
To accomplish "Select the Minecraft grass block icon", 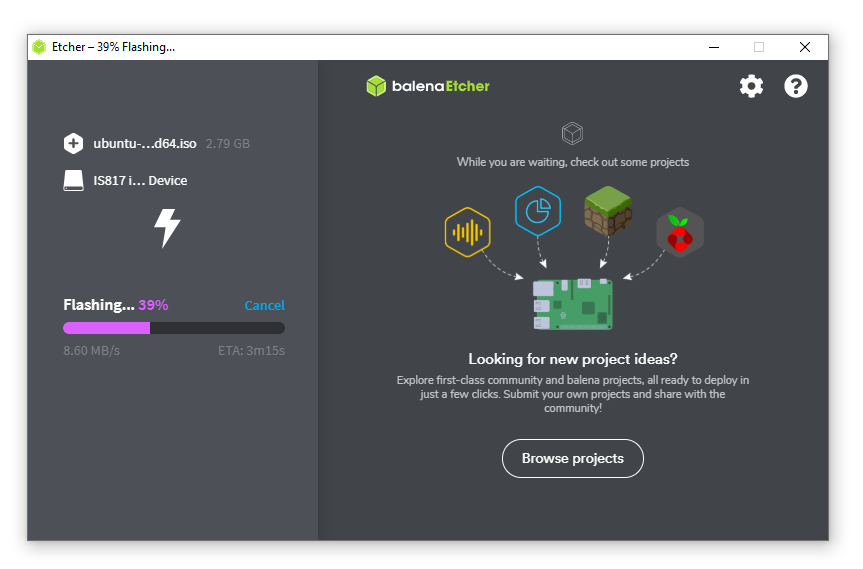I will (608, 211).
